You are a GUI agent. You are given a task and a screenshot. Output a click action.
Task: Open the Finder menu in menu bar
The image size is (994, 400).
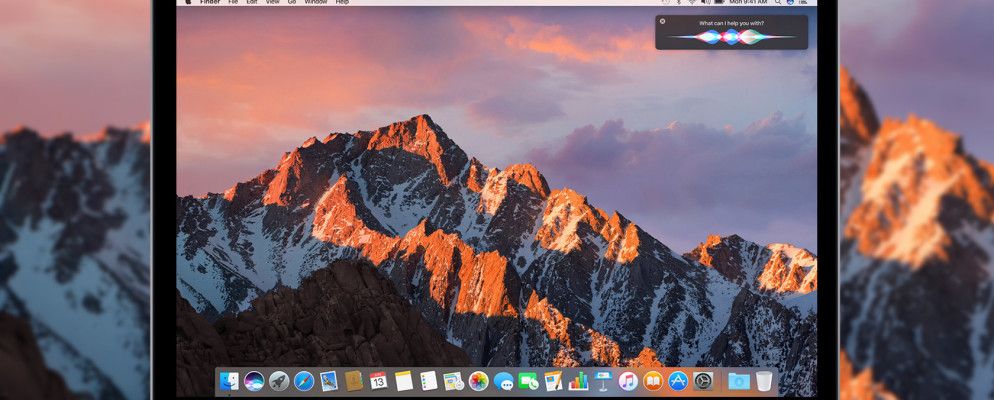coord(210,3)
